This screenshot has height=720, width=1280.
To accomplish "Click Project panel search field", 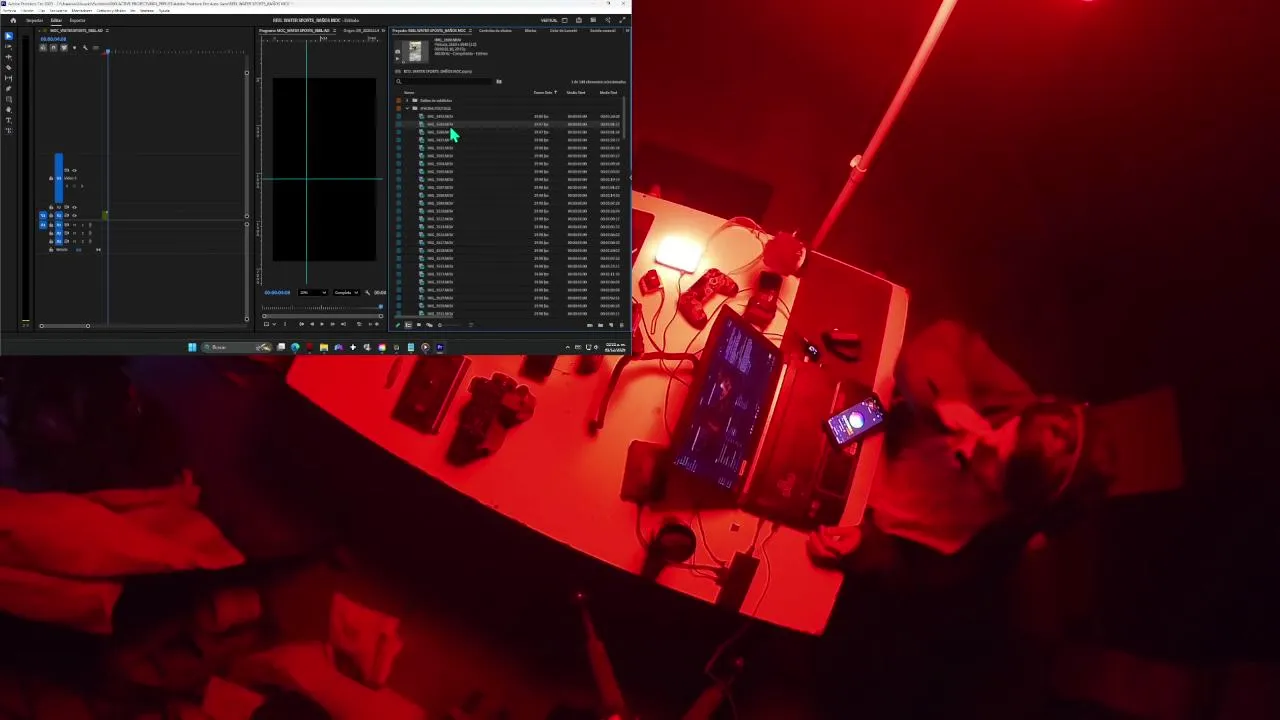I will click(x=444, y=81).
